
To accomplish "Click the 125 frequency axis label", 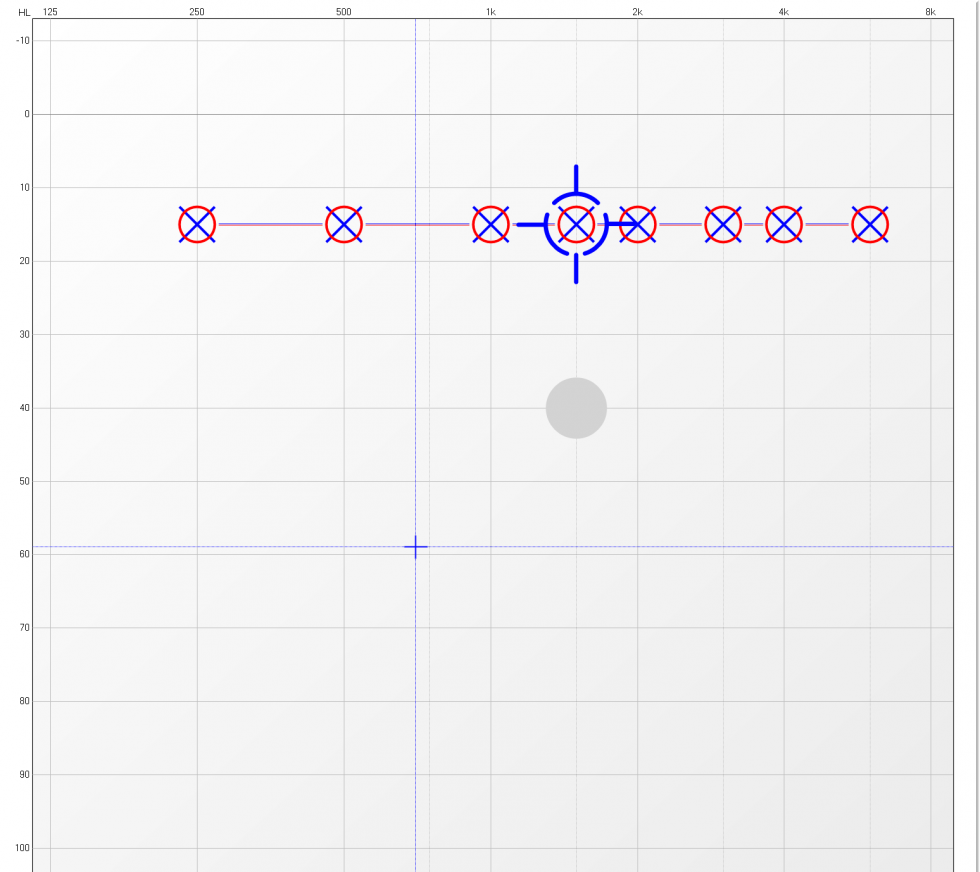I will tap(50, 12).
